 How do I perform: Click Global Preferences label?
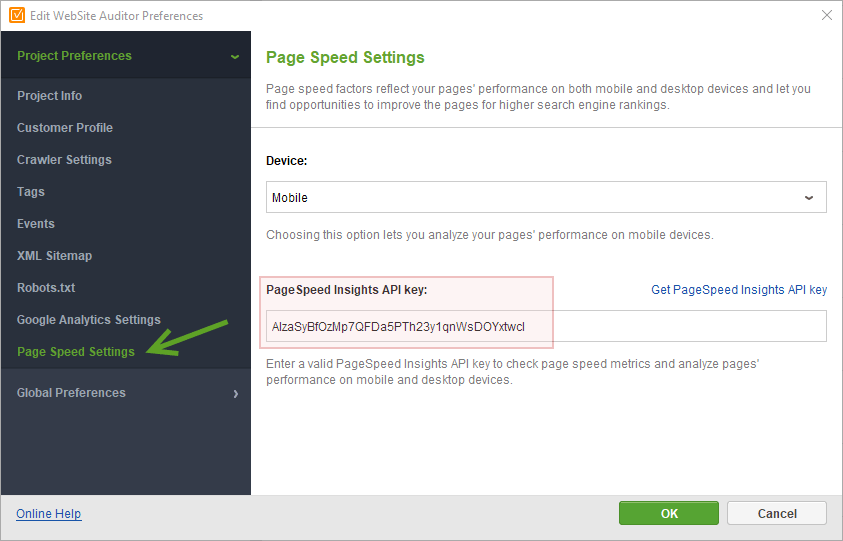[71, 393]
